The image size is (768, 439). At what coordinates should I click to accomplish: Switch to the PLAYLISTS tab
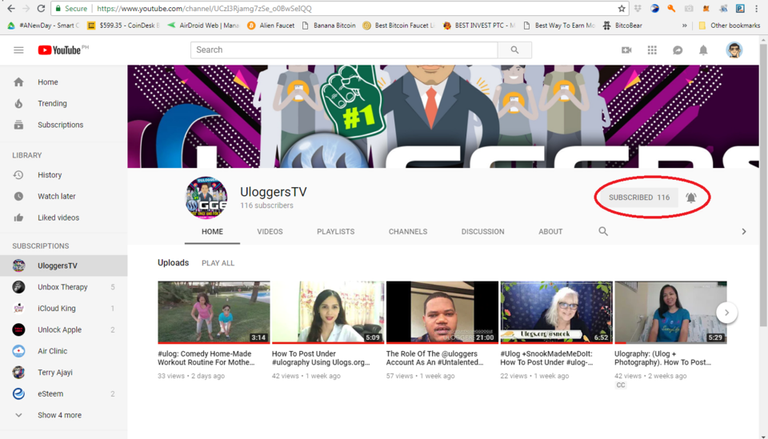click(336, 232)
